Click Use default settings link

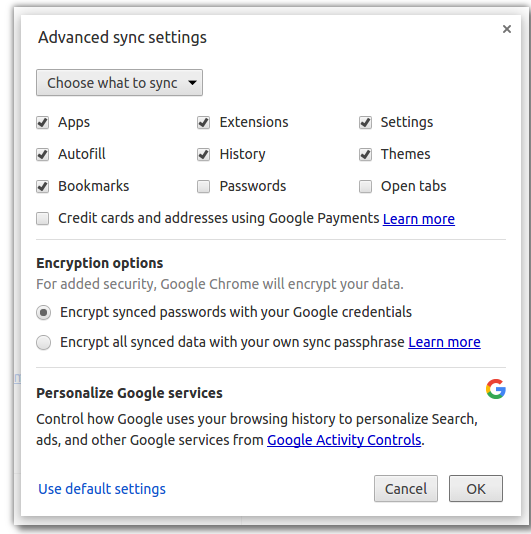(x=102, y=489)
